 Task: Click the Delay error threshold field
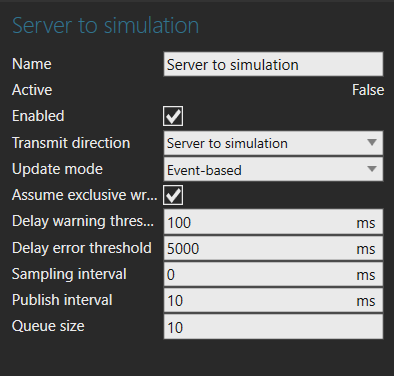(x=273, y=248)
